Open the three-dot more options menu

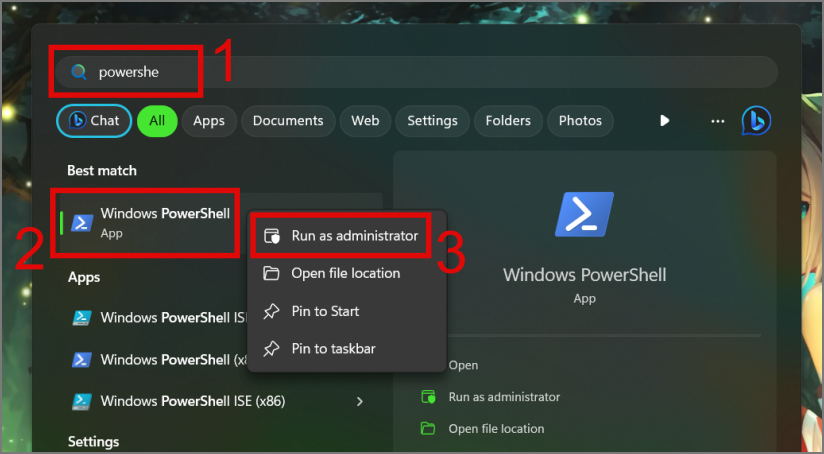pyautogui.click(x=718, y=121)
